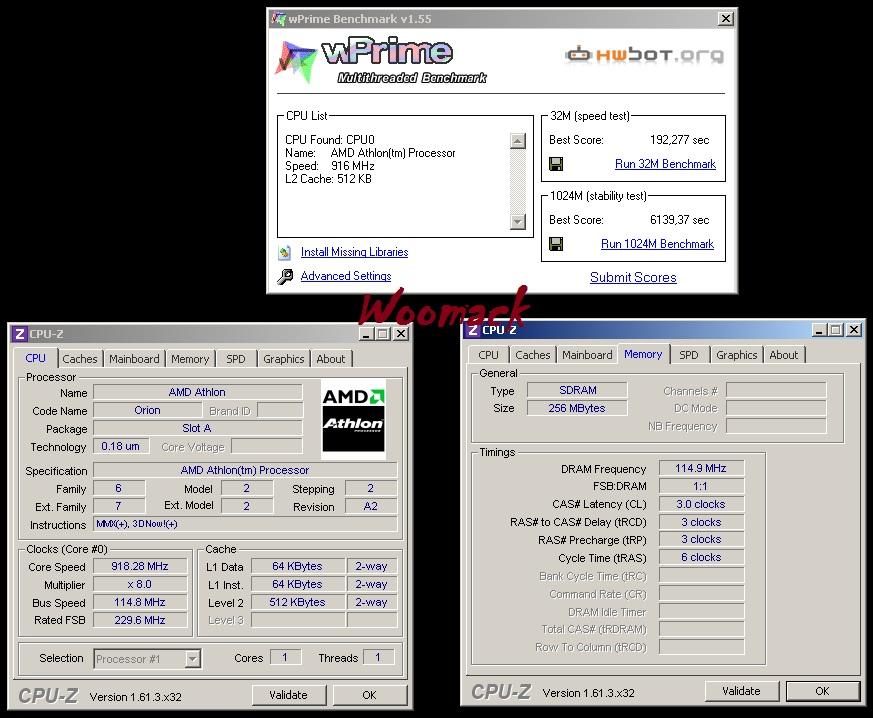Click Validate in right CPU-Z window
Screen dimensions: 873x718
[x=741, y=691]
